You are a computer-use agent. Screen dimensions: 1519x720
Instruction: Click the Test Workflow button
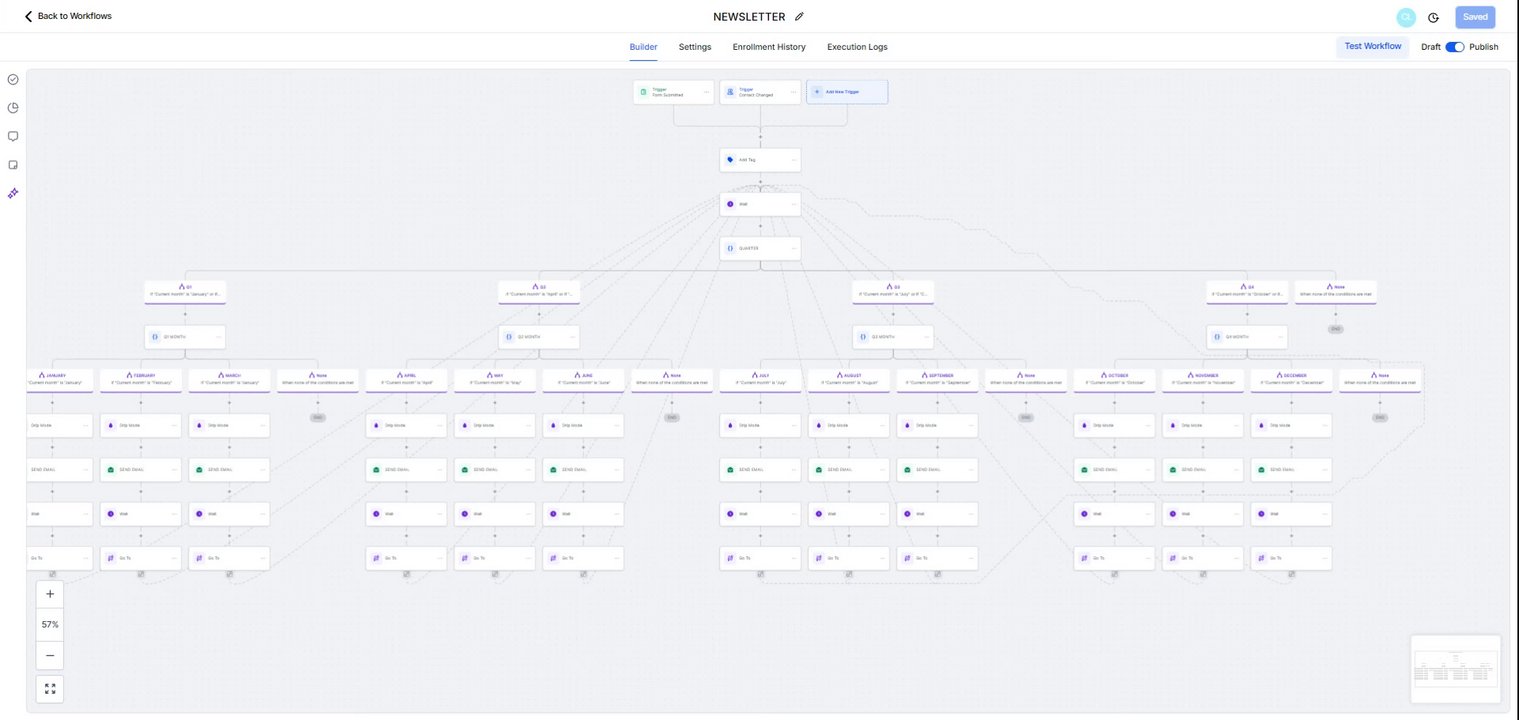1372,46
